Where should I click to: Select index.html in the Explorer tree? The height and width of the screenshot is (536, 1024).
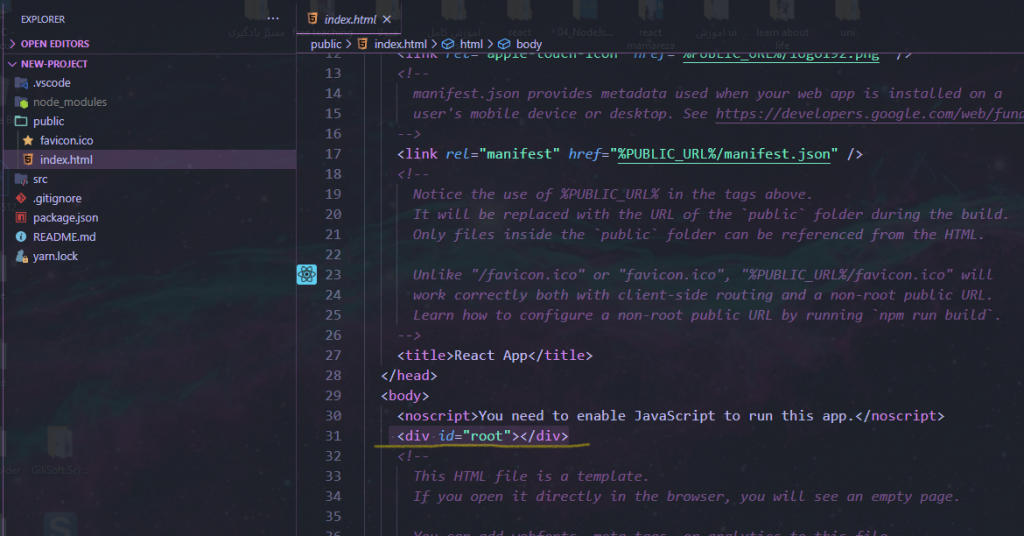coord(67,160)
